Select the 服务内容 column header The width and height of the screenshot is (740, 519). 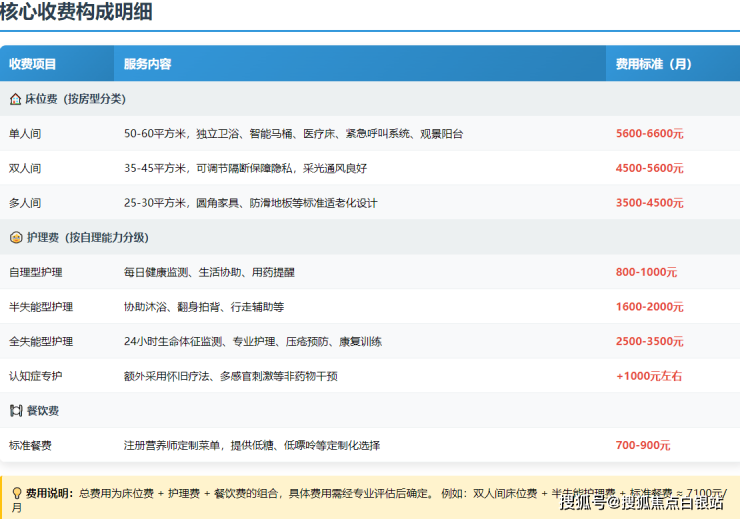tap(148, 64)
